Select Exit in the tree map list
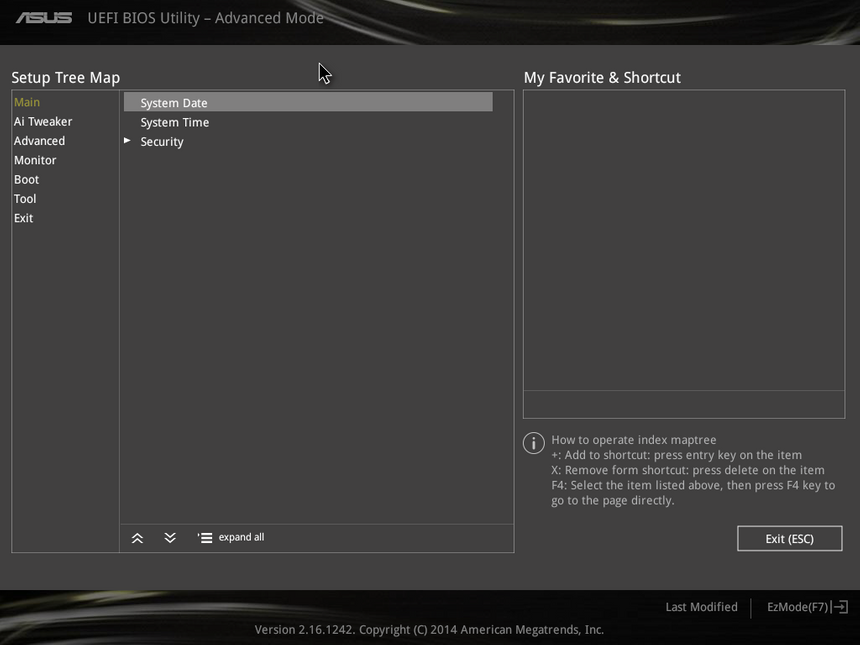The height and width of the screenshot is (645, 860). click(24, 218)
